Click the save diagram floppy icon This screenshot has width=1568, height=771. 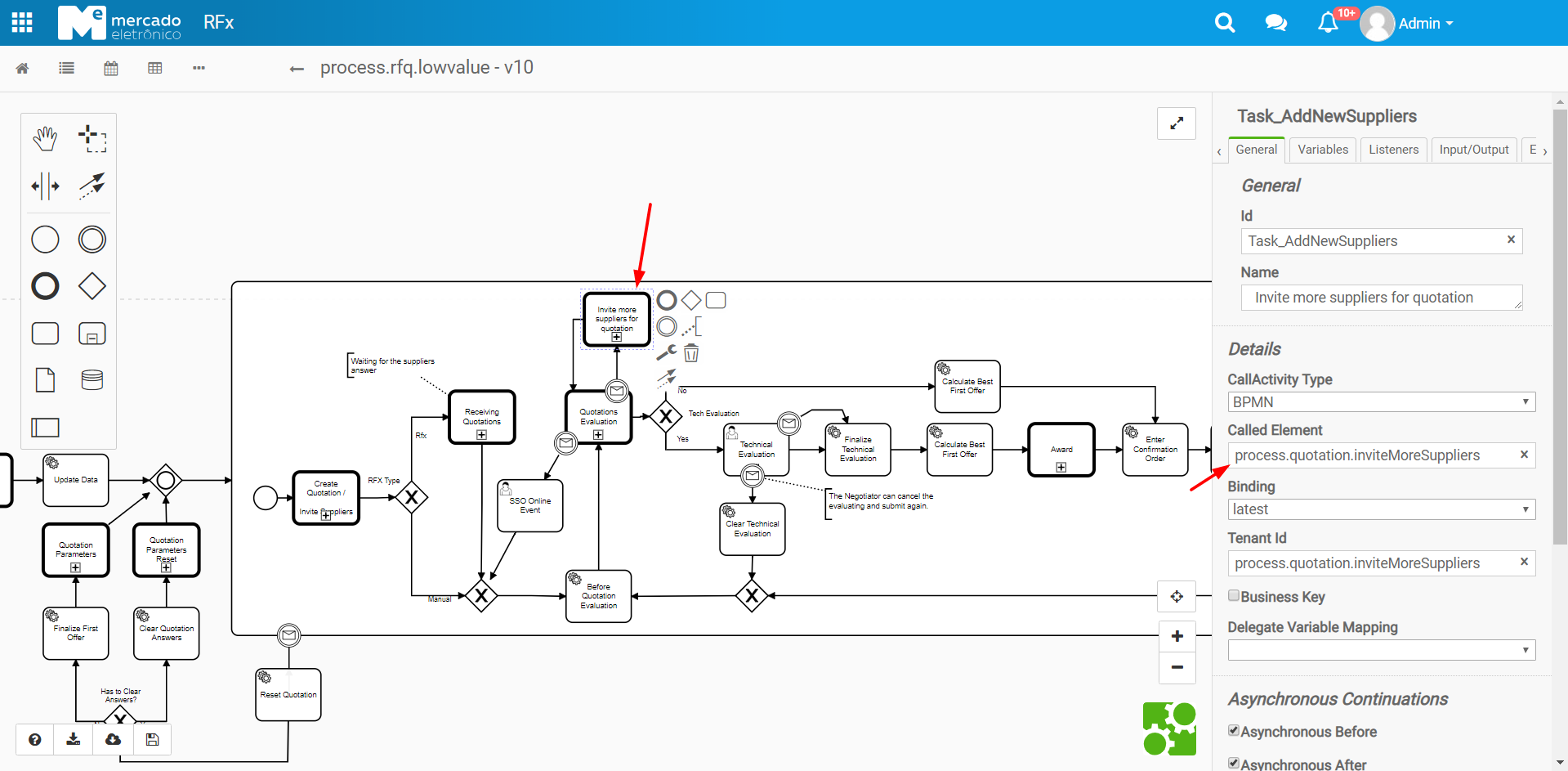[151, 739]
